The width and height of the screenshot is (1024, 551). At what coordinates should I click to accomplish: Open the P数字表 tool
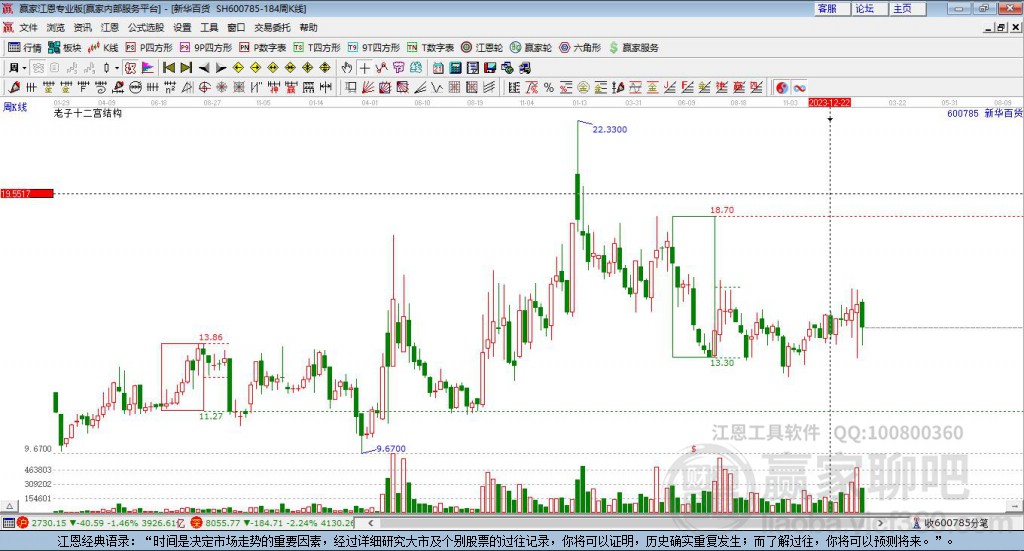point(263,48)
